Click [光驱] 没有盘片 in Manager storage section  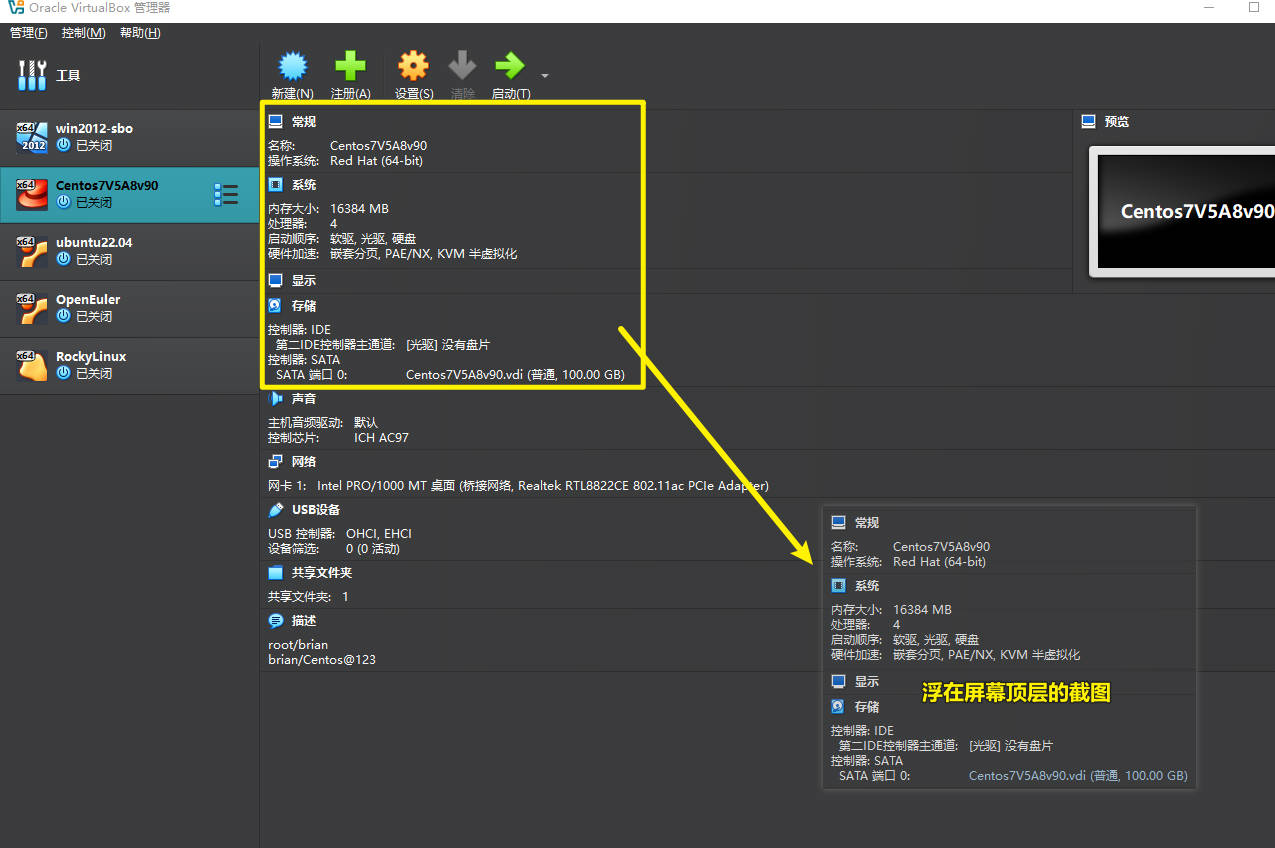(x=448, y=344)
